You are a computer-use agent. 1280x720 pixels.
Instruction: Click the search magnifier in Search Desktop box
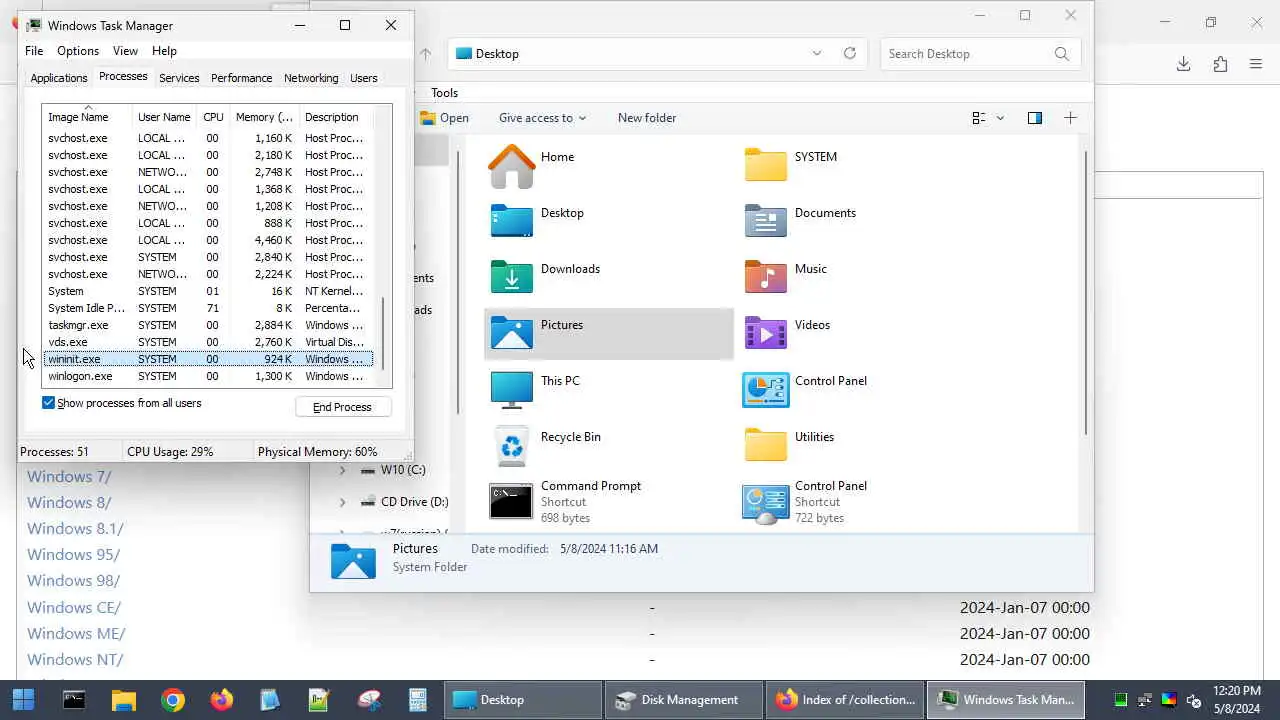point(1061,54)
